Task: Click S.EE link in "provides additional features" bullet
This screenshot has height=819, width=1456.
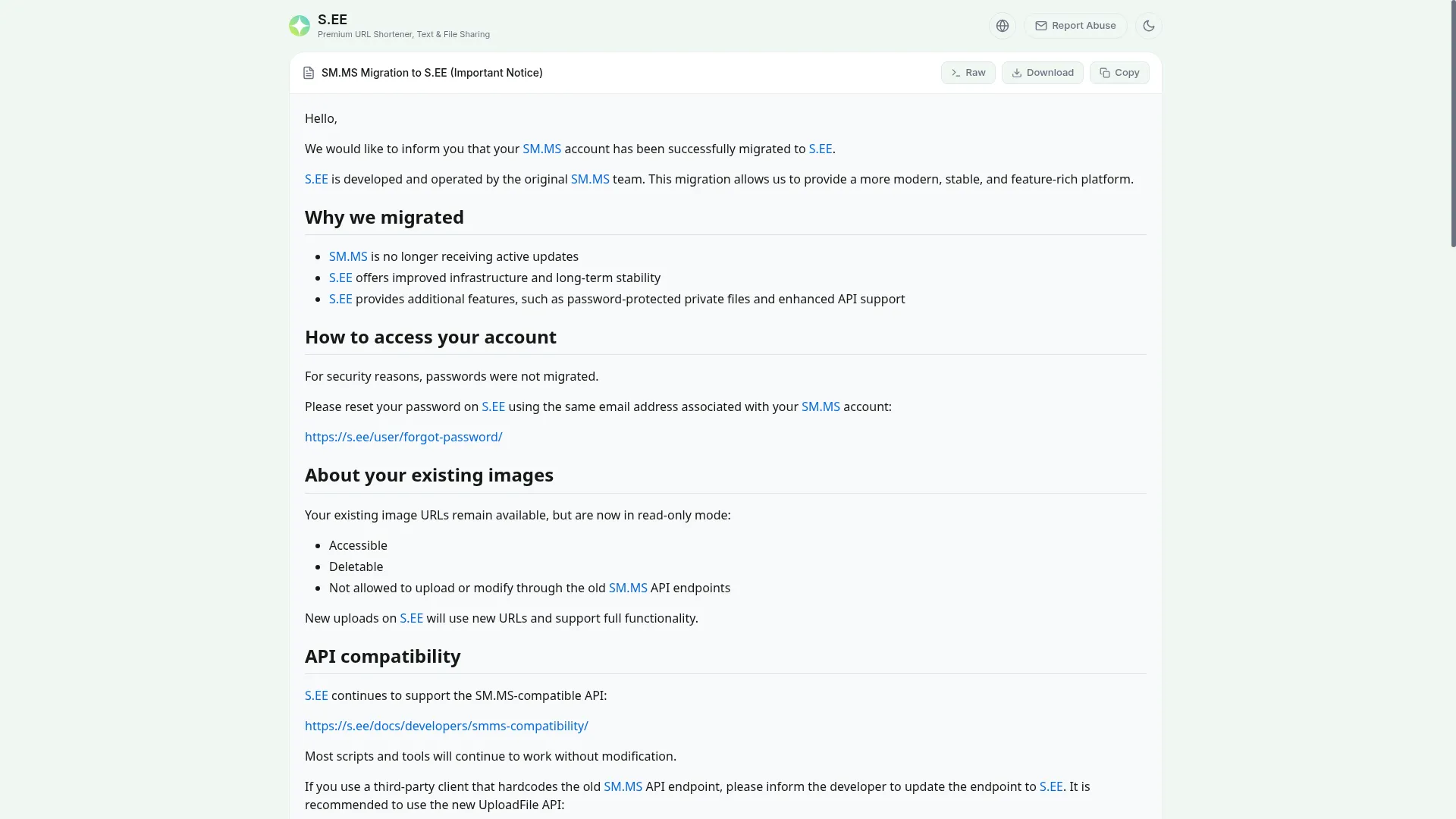Action: [x=340, y=300]
